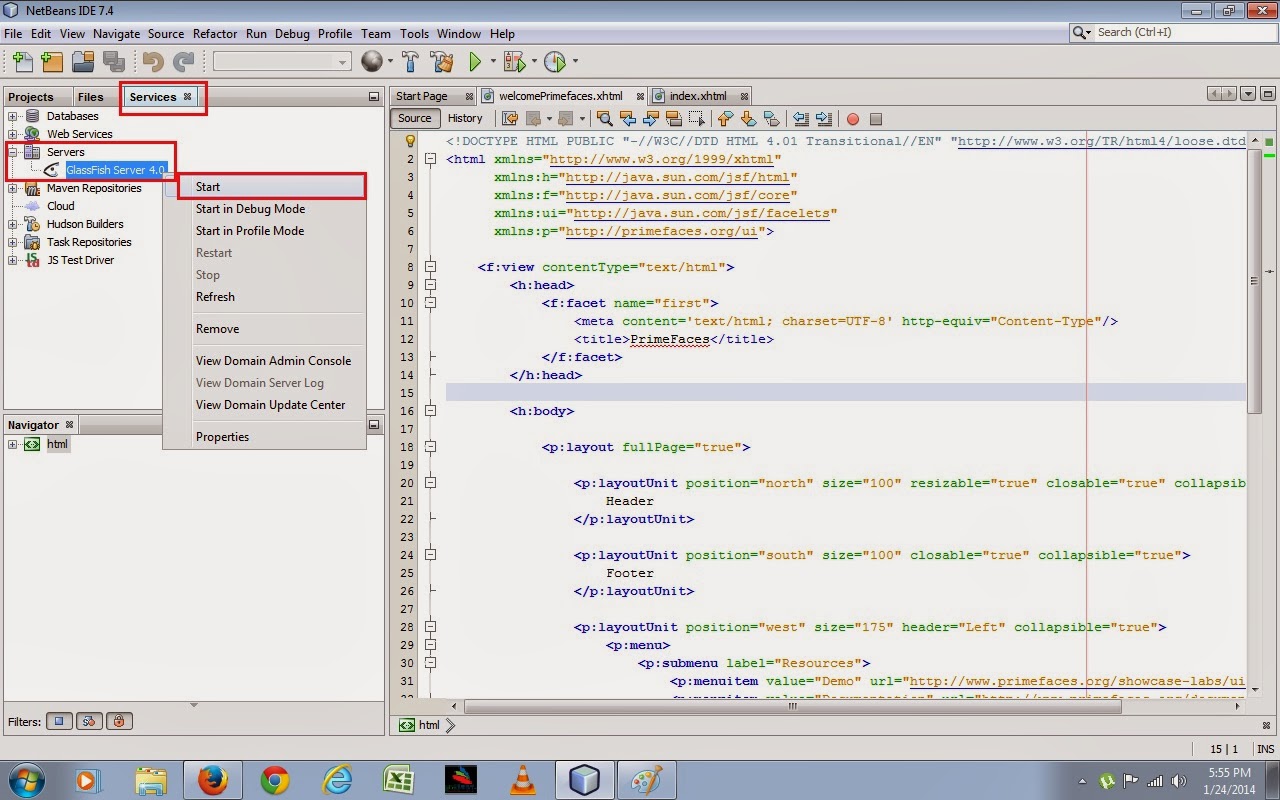Click the Debug Project toolbar icon
The height and width of the screenshot is (800, 1280).
[514, 62]
